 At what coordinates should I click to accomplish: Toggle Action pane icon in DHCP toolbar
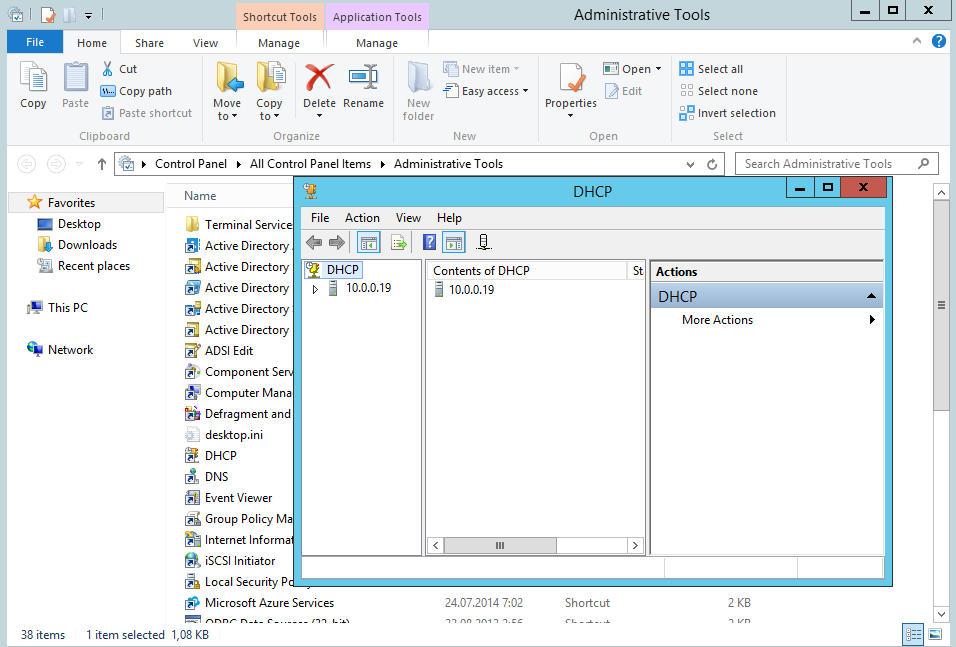click(x=454, y=243)
